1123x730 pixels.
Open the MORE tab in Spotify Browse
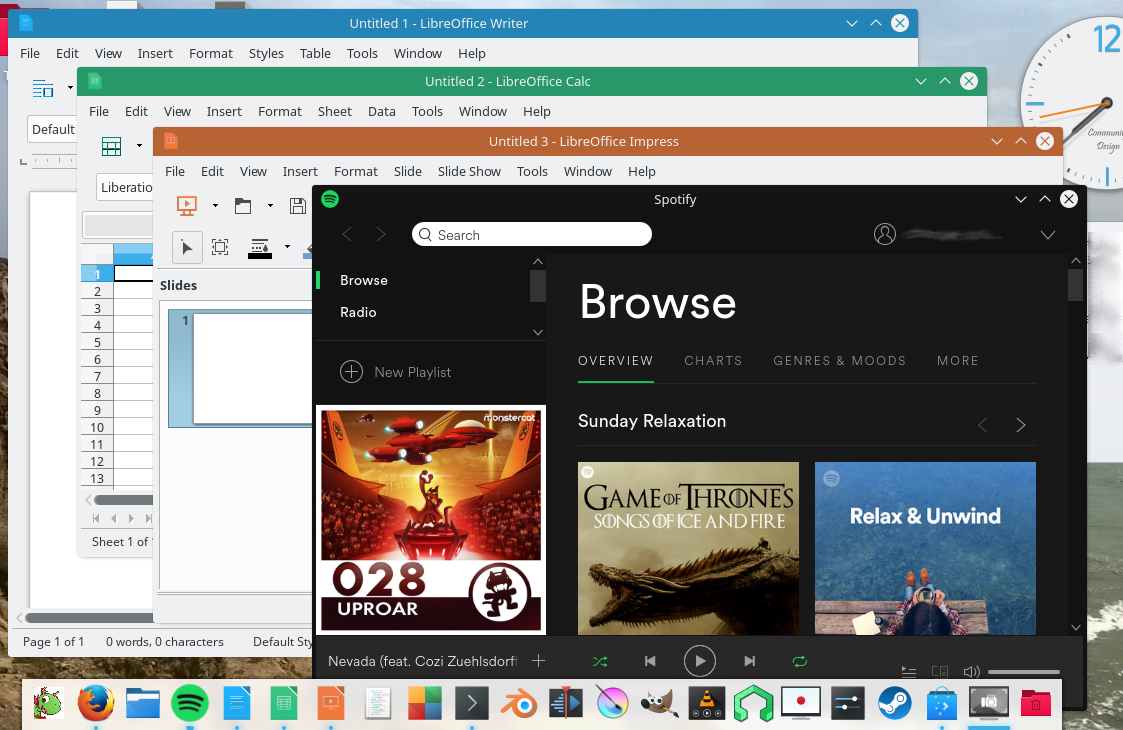pyautogui.click(x=958, y=360)
